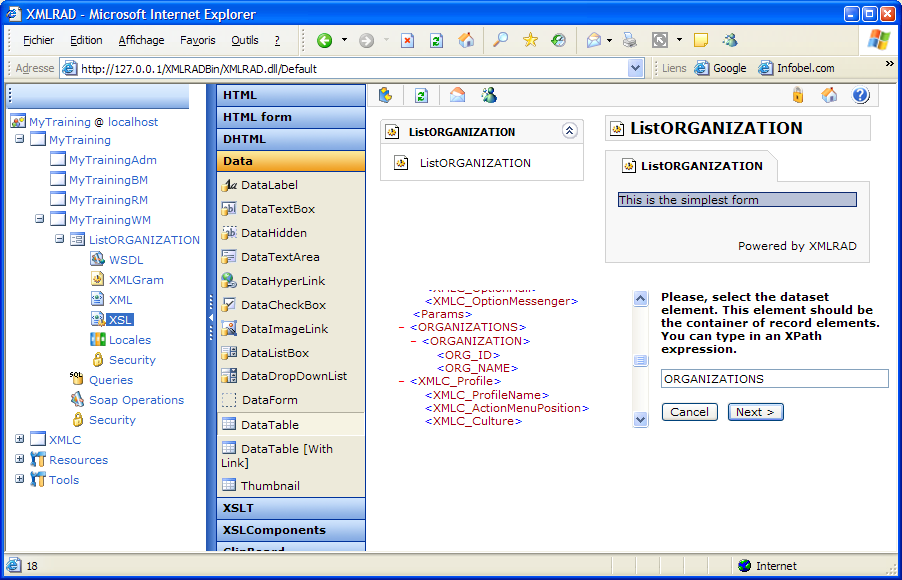Open the Affichage menu
Viewport: 902px width, 580px height.
click(x=141, y=40)
